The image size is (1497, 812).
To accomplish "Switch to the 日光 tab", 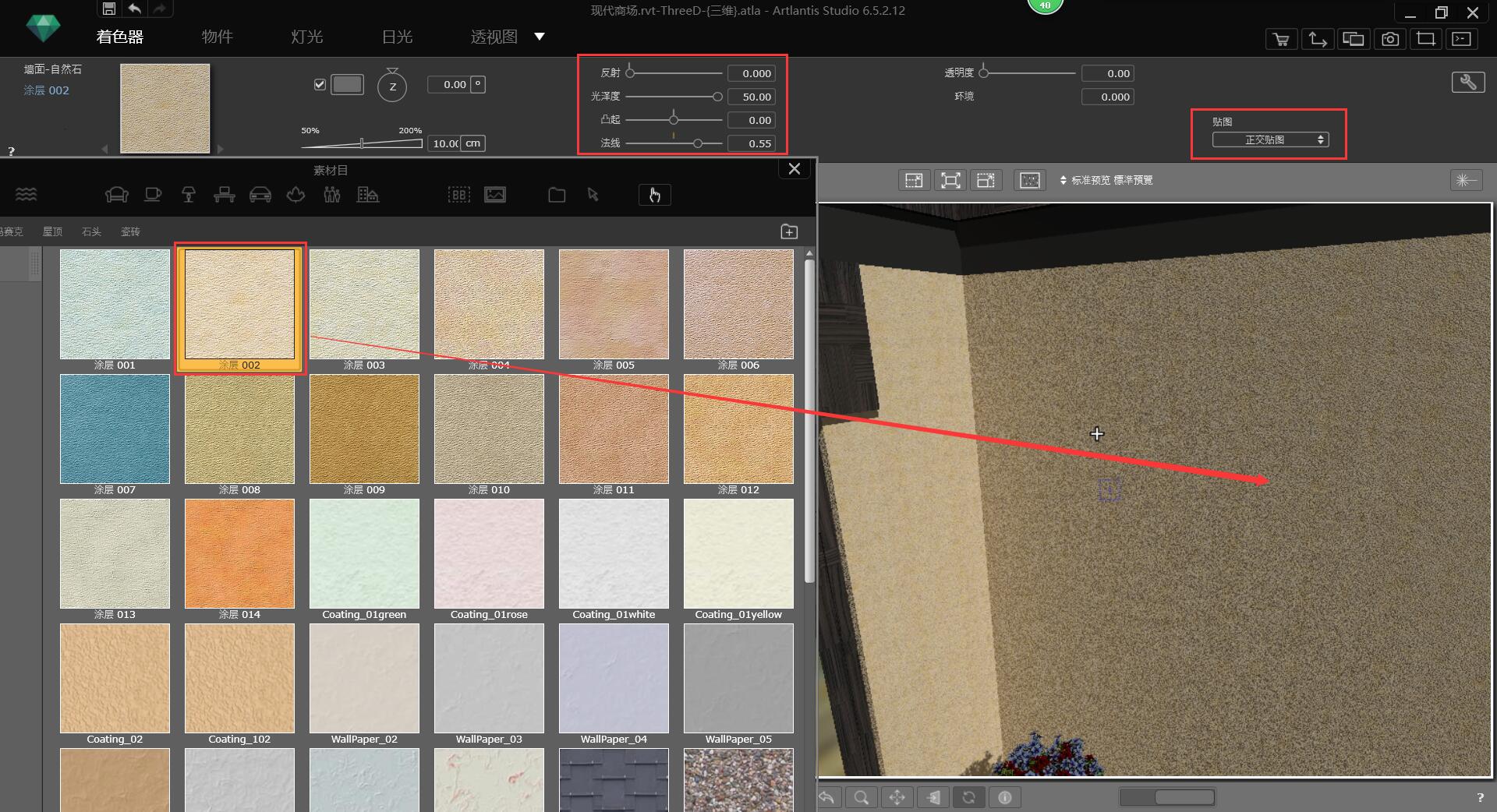I will (397, 37).
